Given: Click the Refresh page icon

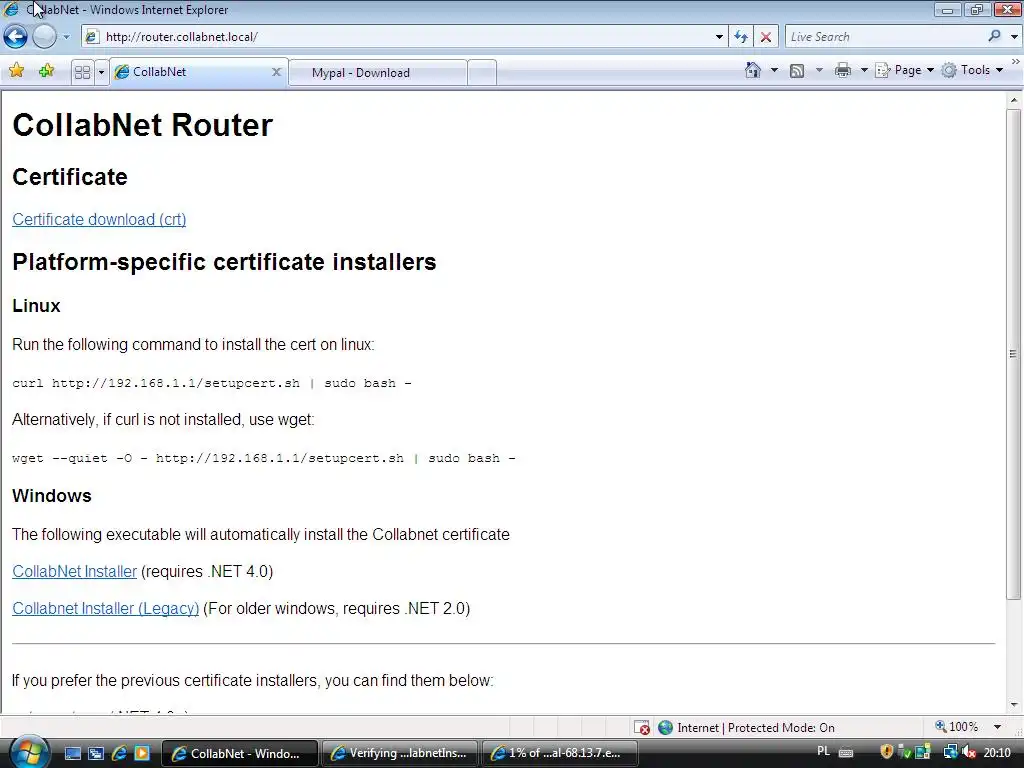Looking at the screenshot, I should (741, 37).
